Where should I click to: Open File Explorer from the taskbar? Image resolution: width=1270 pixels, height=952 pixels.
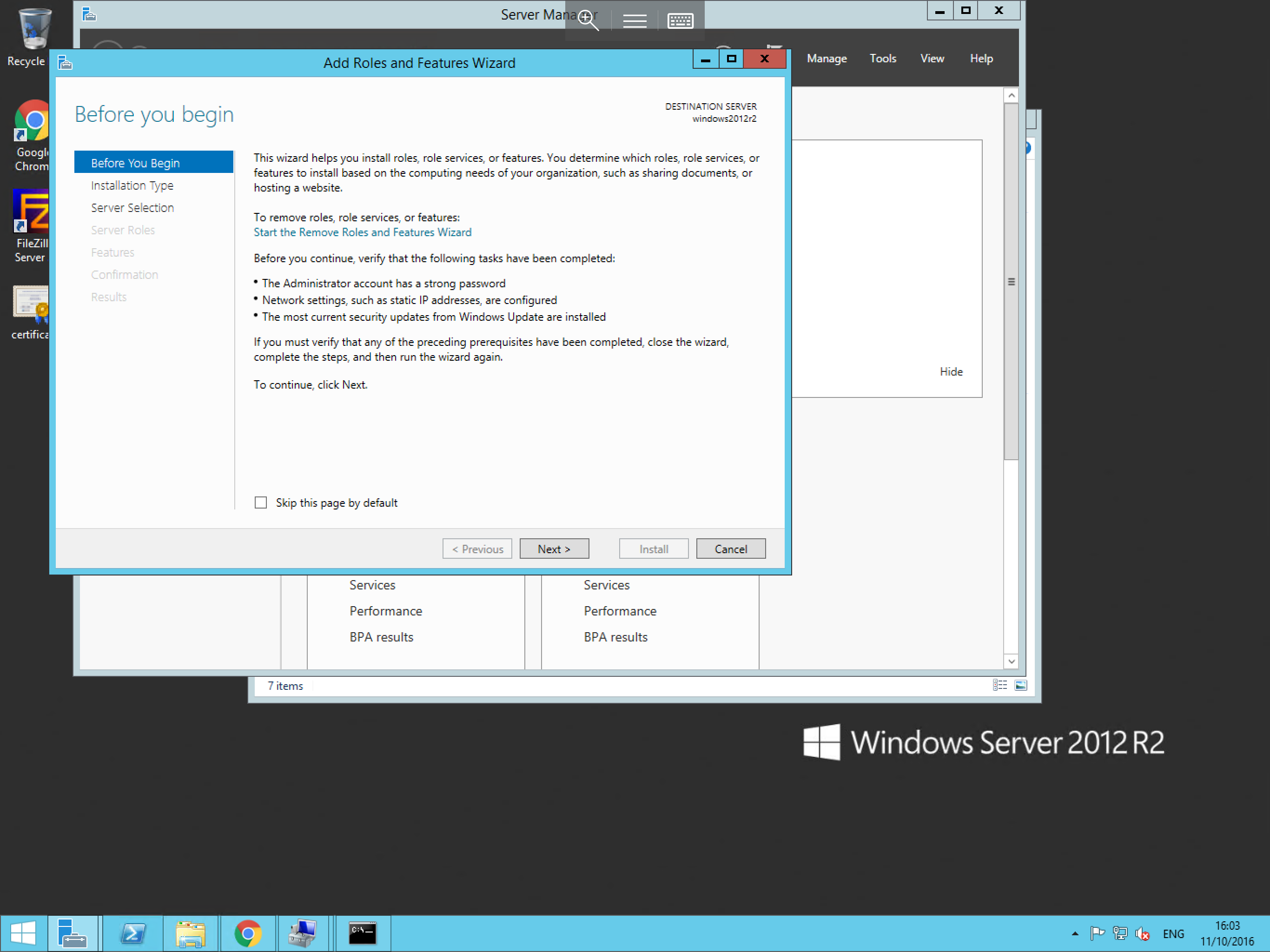coord(190,933)
